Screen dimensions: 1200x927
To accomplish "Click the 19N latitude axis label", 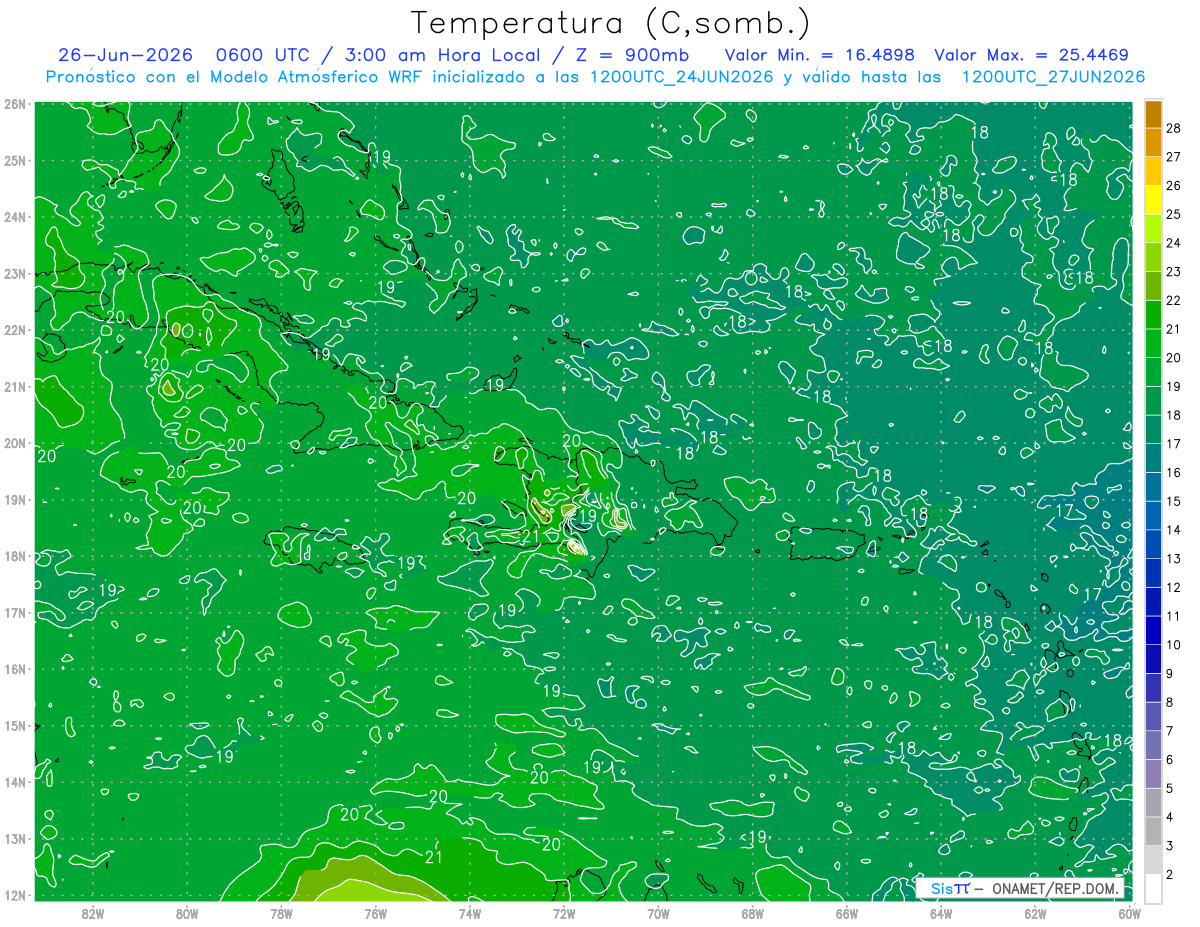I will point(15,500).
